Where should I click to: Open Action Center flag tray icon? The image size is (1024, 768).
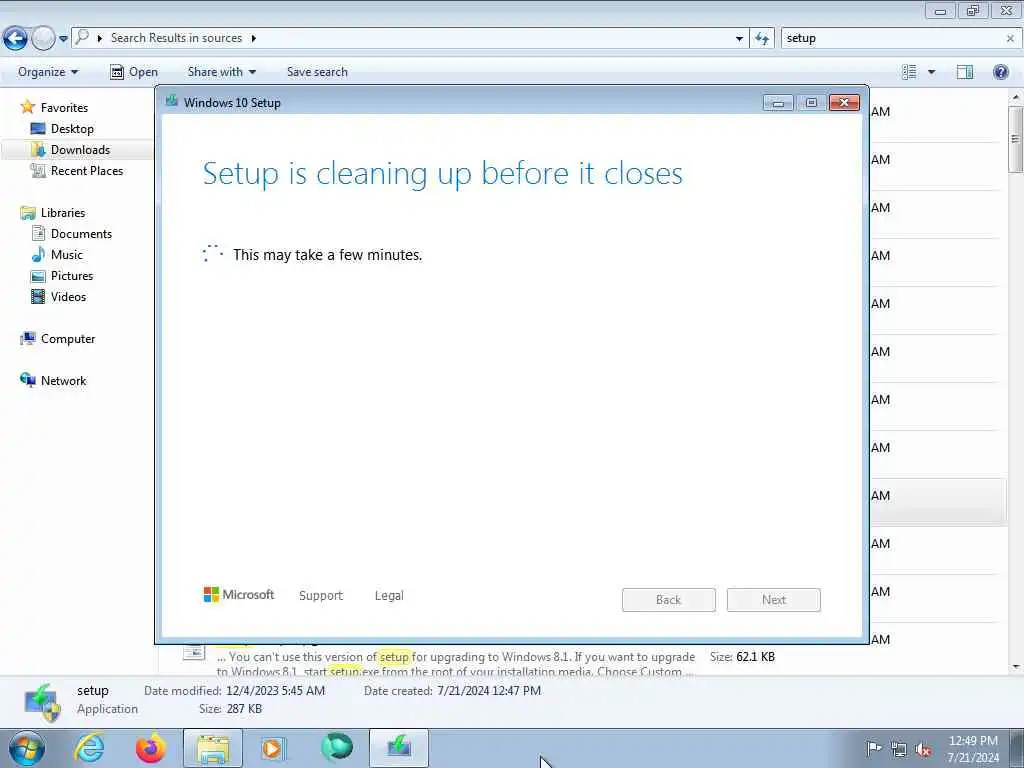(873, 749)
